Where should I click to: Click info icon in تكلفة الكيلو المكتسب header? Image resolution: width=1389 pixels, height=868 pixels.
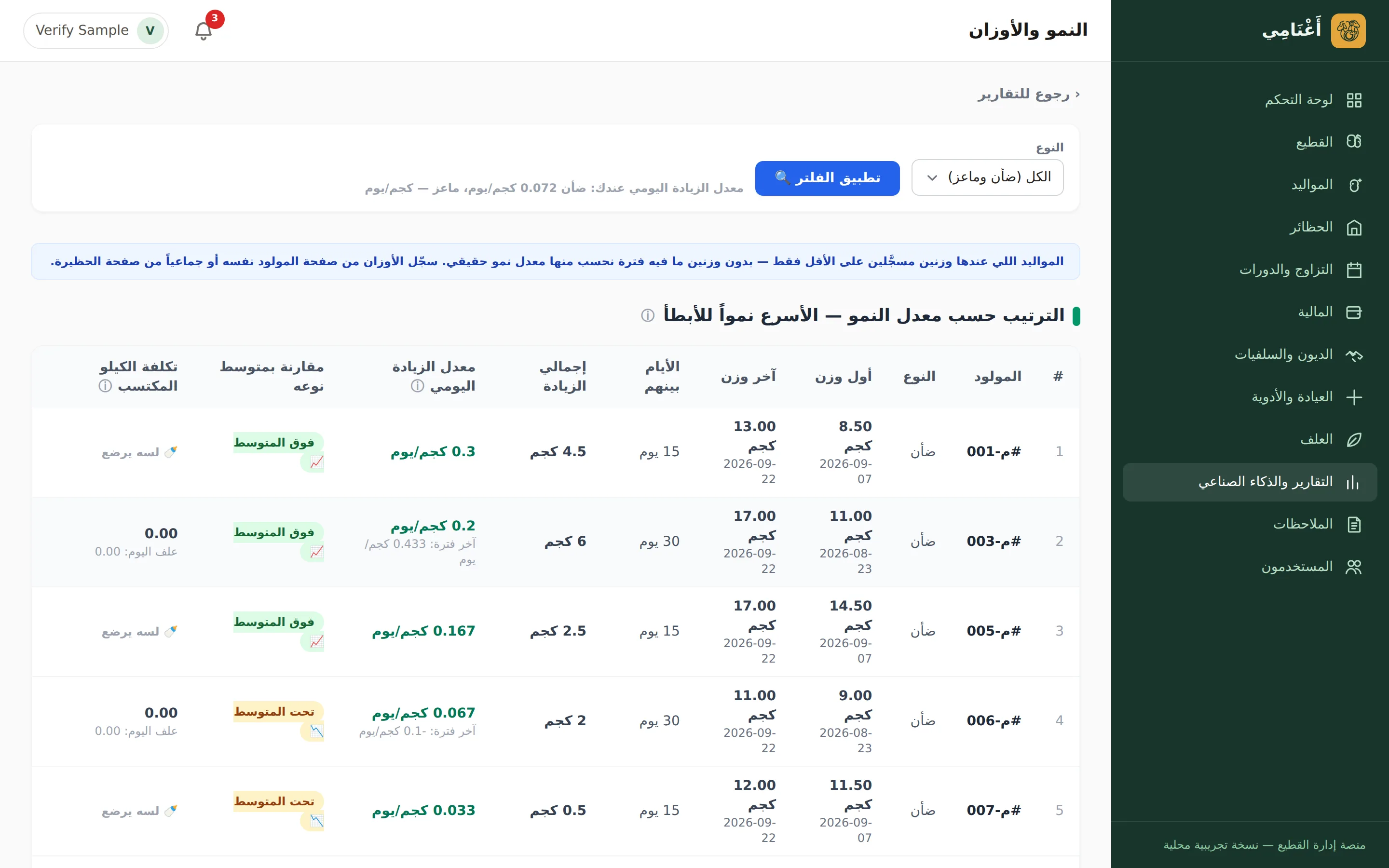[105, 386]
